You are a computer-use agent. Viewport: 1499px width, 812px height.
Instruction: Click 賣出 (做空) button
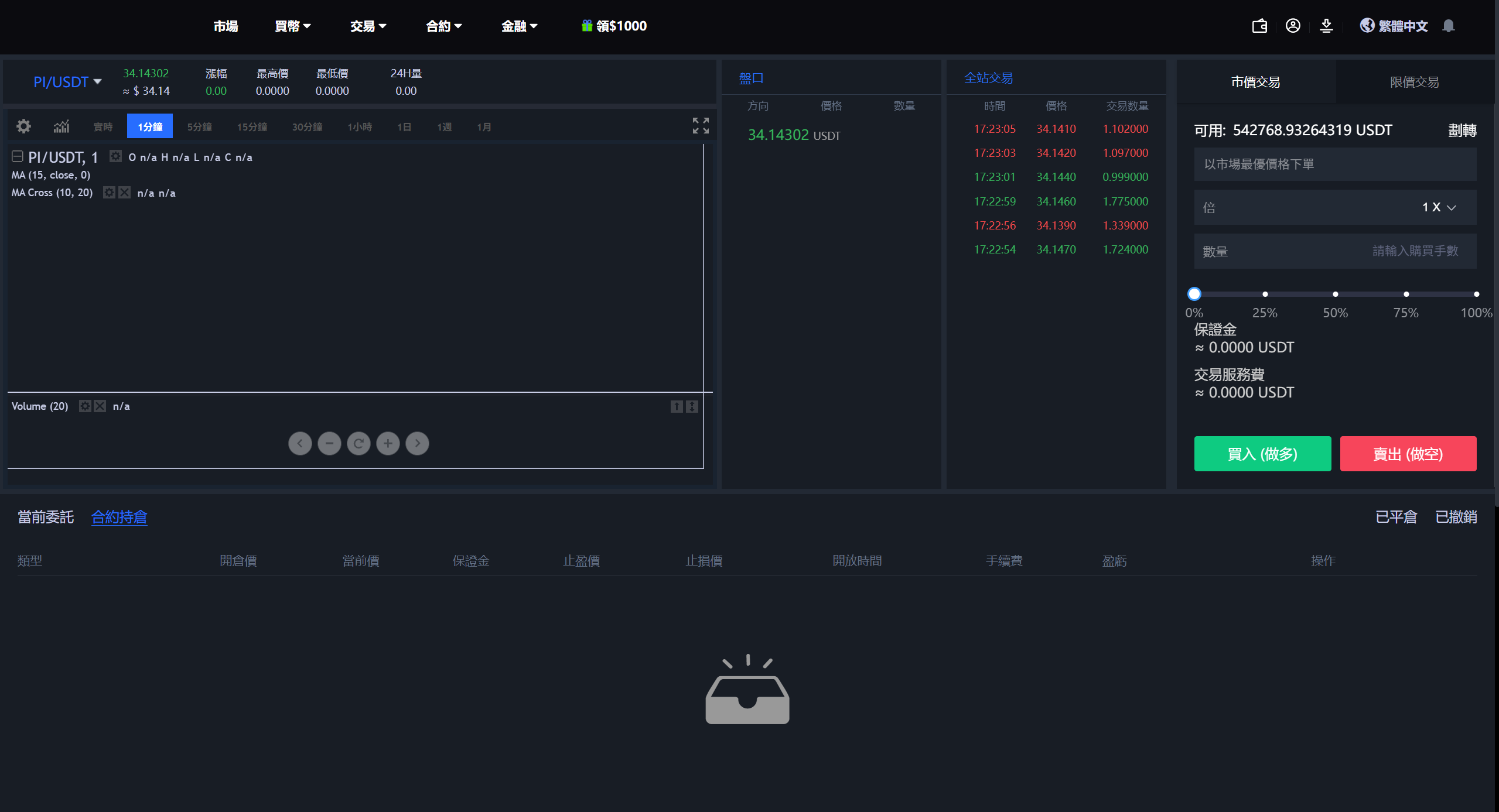1408,454
